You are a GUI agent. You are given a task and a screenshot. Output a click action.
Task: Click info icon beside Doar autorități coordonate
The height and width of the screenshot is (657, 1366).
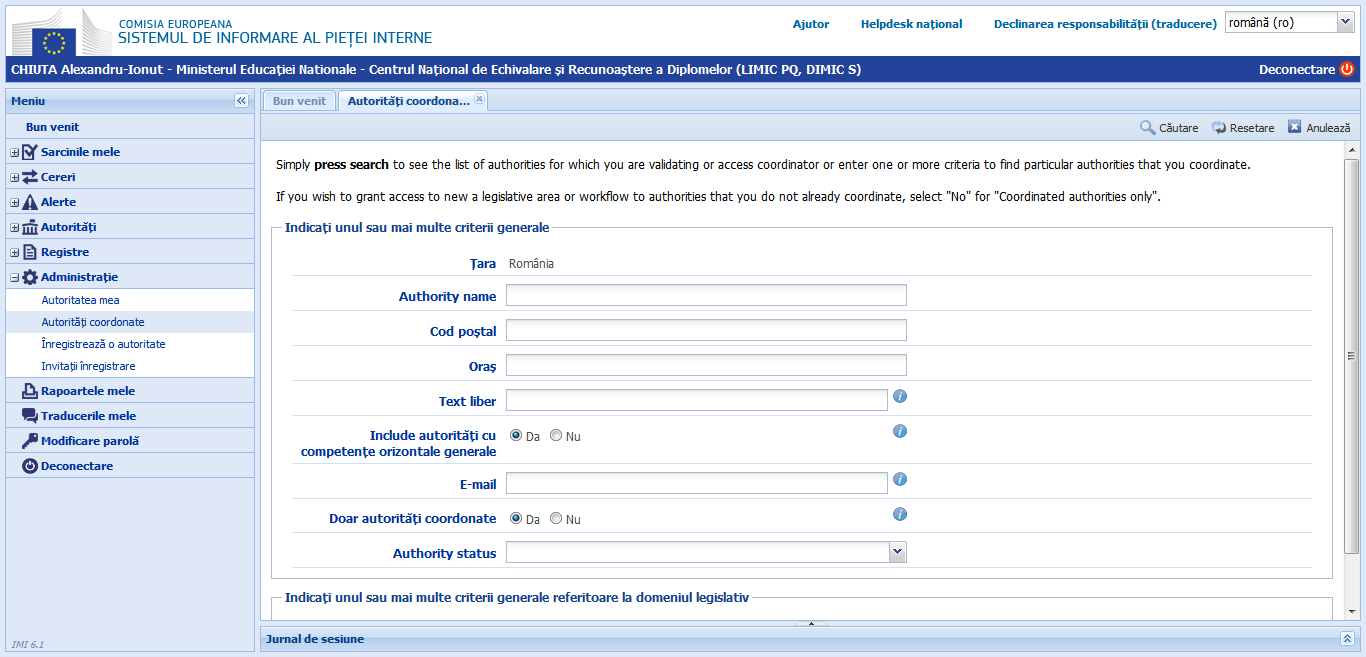pos(900,514)
